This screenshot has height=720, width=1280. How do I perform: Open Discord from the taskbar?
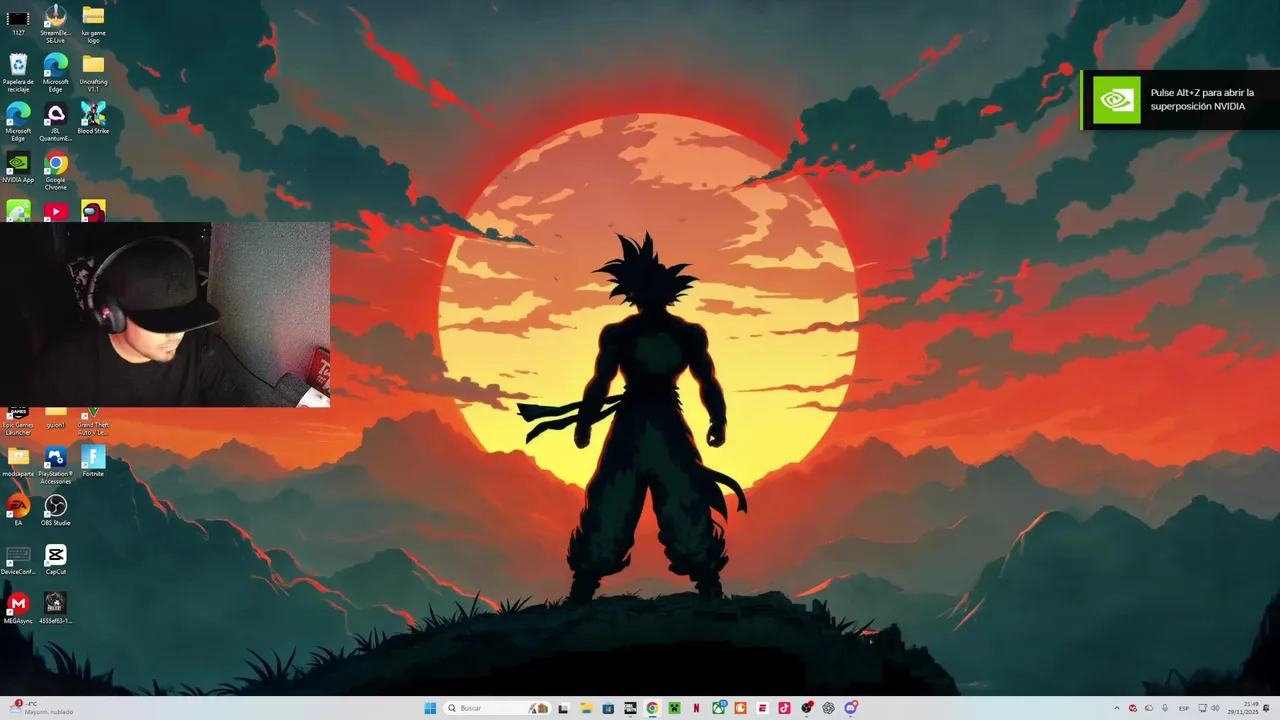pos(851,708)
